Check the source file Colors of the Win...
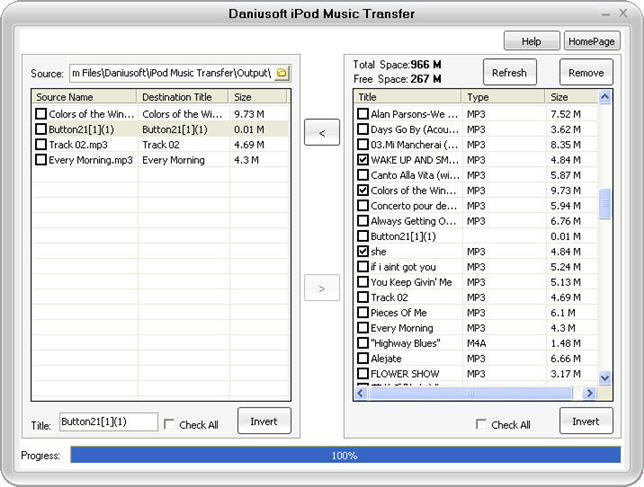The height and width of the screenshot is (487, 644). pyautogui.click(x=41, y=114)
